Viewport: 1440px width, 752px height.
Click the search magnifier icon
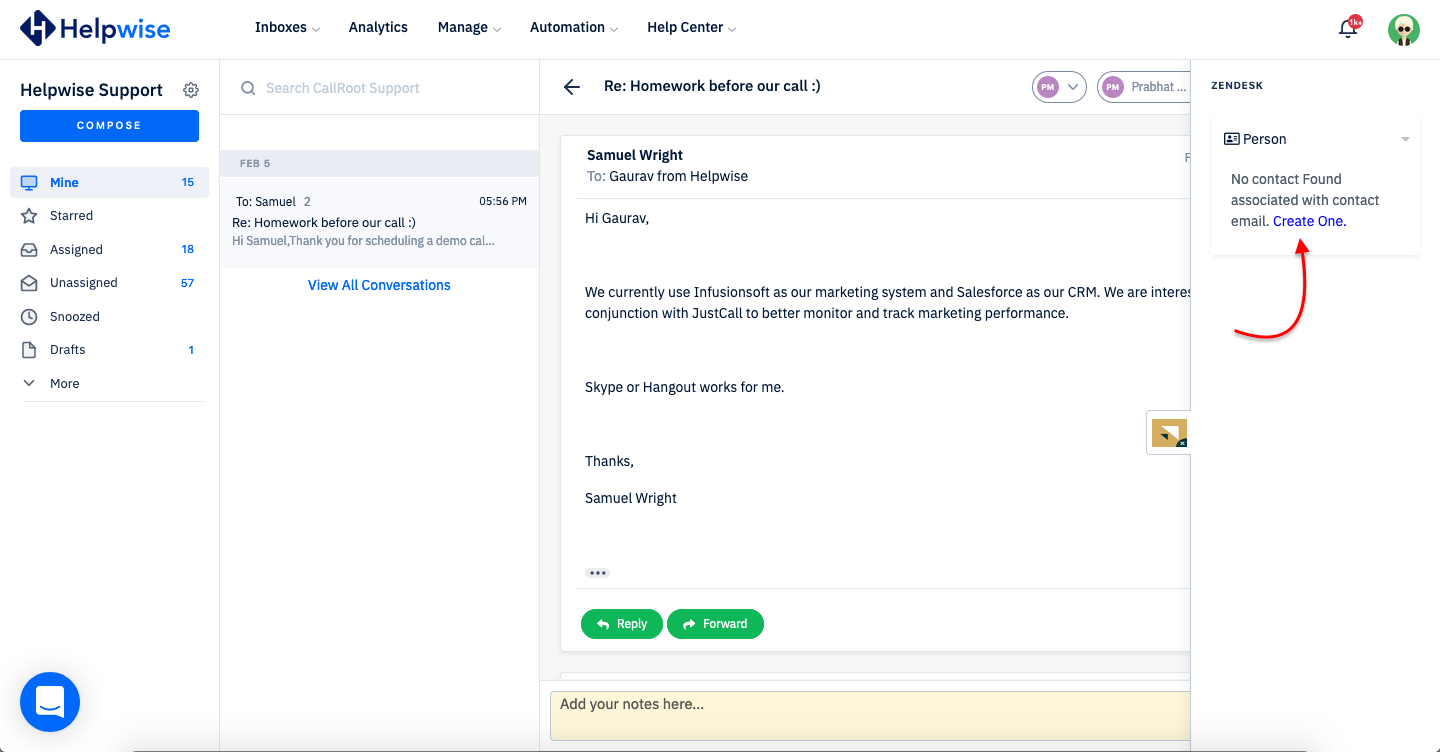[x=248, y=88]
